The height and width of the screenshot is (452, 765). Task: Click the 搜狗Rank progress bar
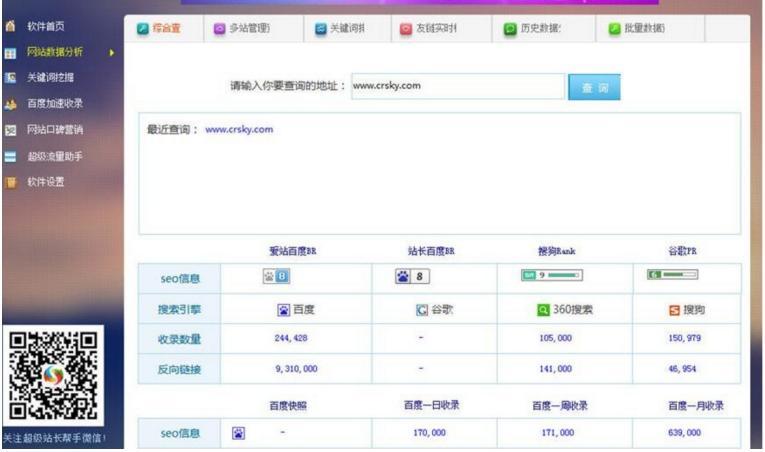click(552, 275)
